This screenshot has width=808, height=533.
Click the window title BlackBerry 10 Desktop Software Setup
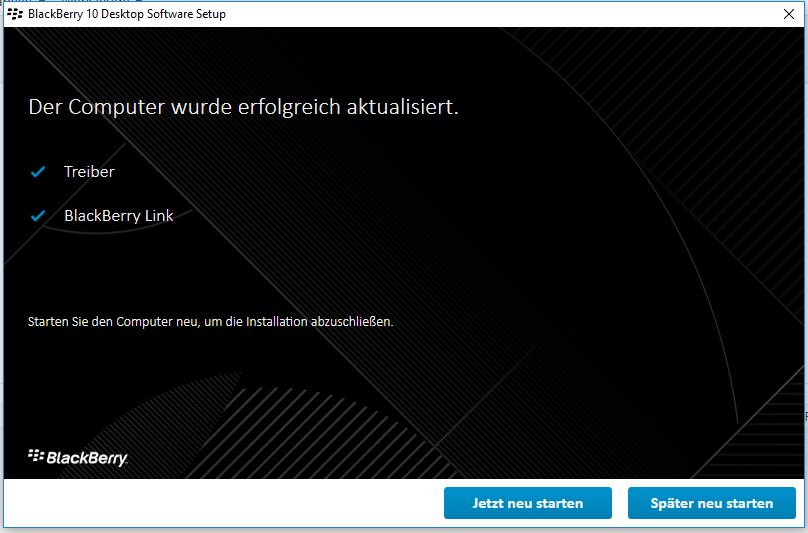[x=127, y=14]
